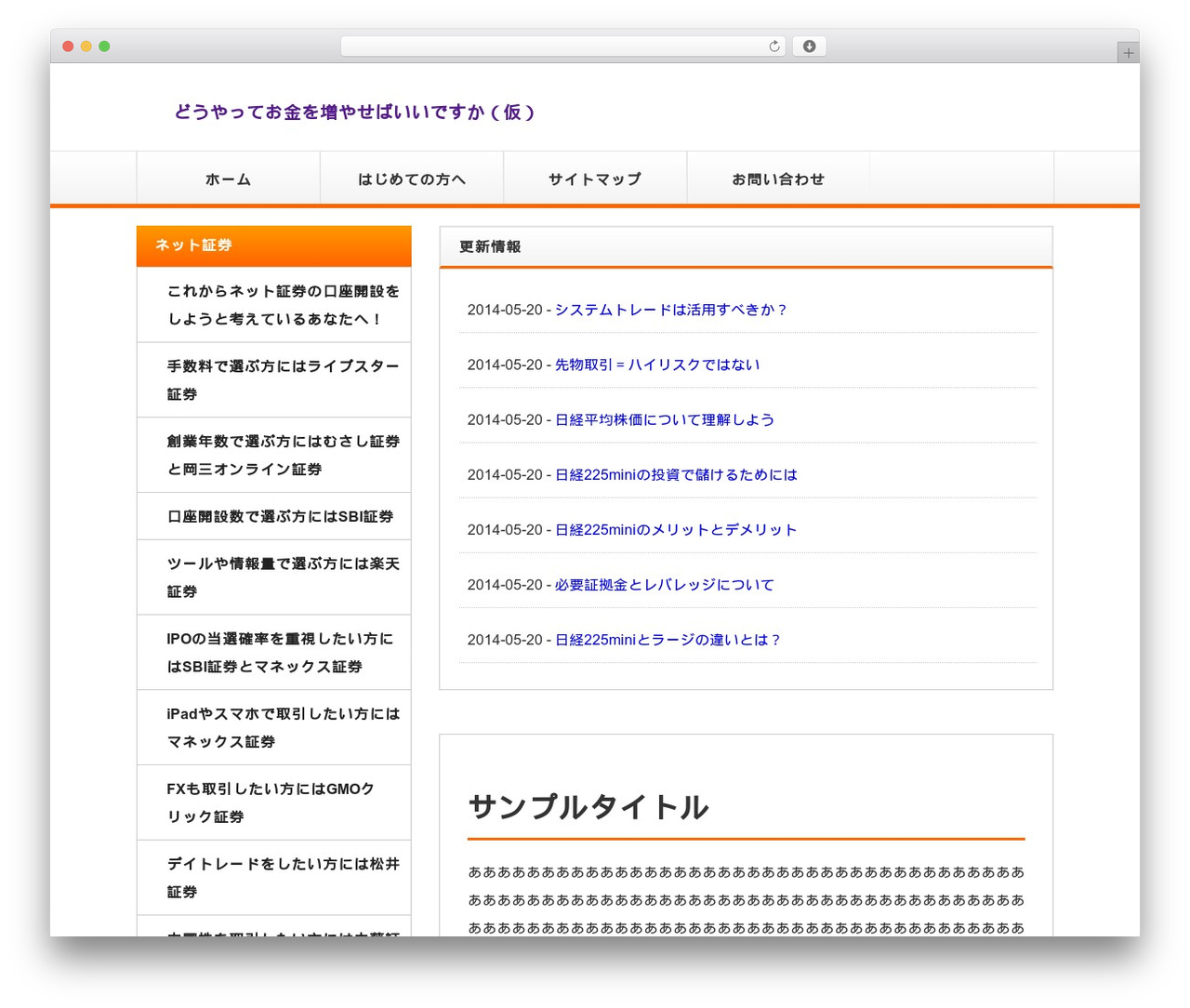The width and height of the screenshot is (1190, 1008).
Task: Add a new tab with the plus button
Action: [x=1128, y=53]
